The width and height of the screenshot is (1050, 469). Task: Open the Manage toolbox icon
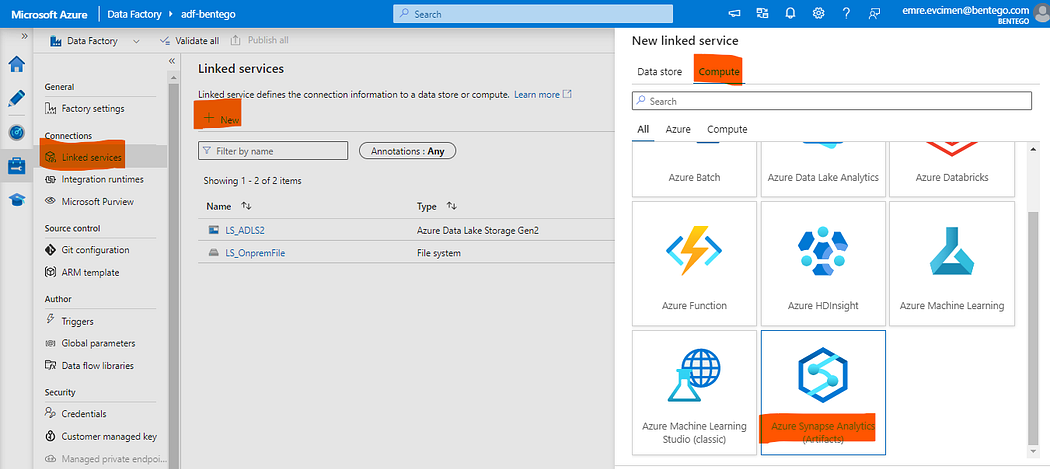coord(16,166)
